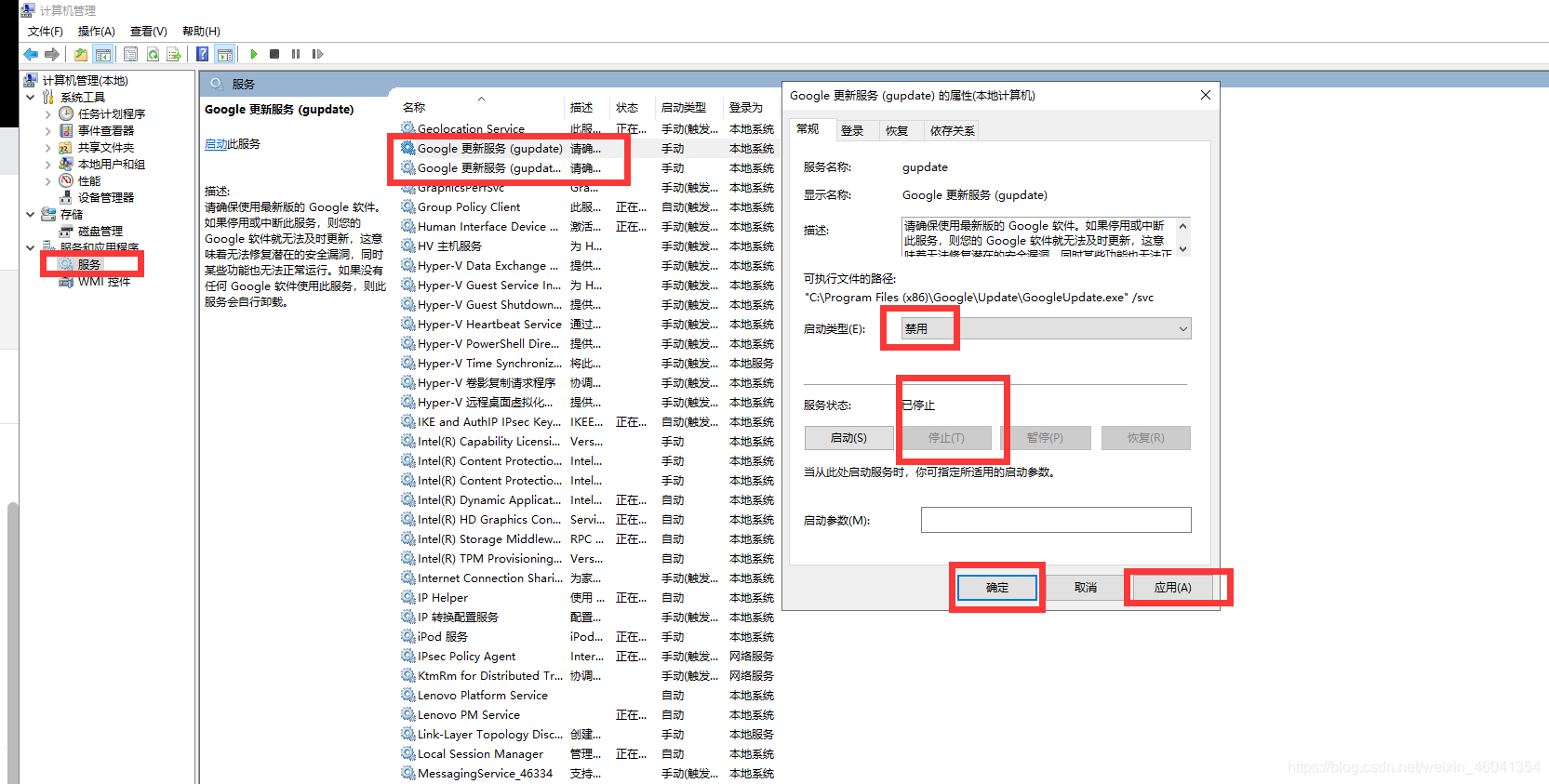Click the 取消 button
This screenshot has height=784, width=1549.
coord(1086,587)
